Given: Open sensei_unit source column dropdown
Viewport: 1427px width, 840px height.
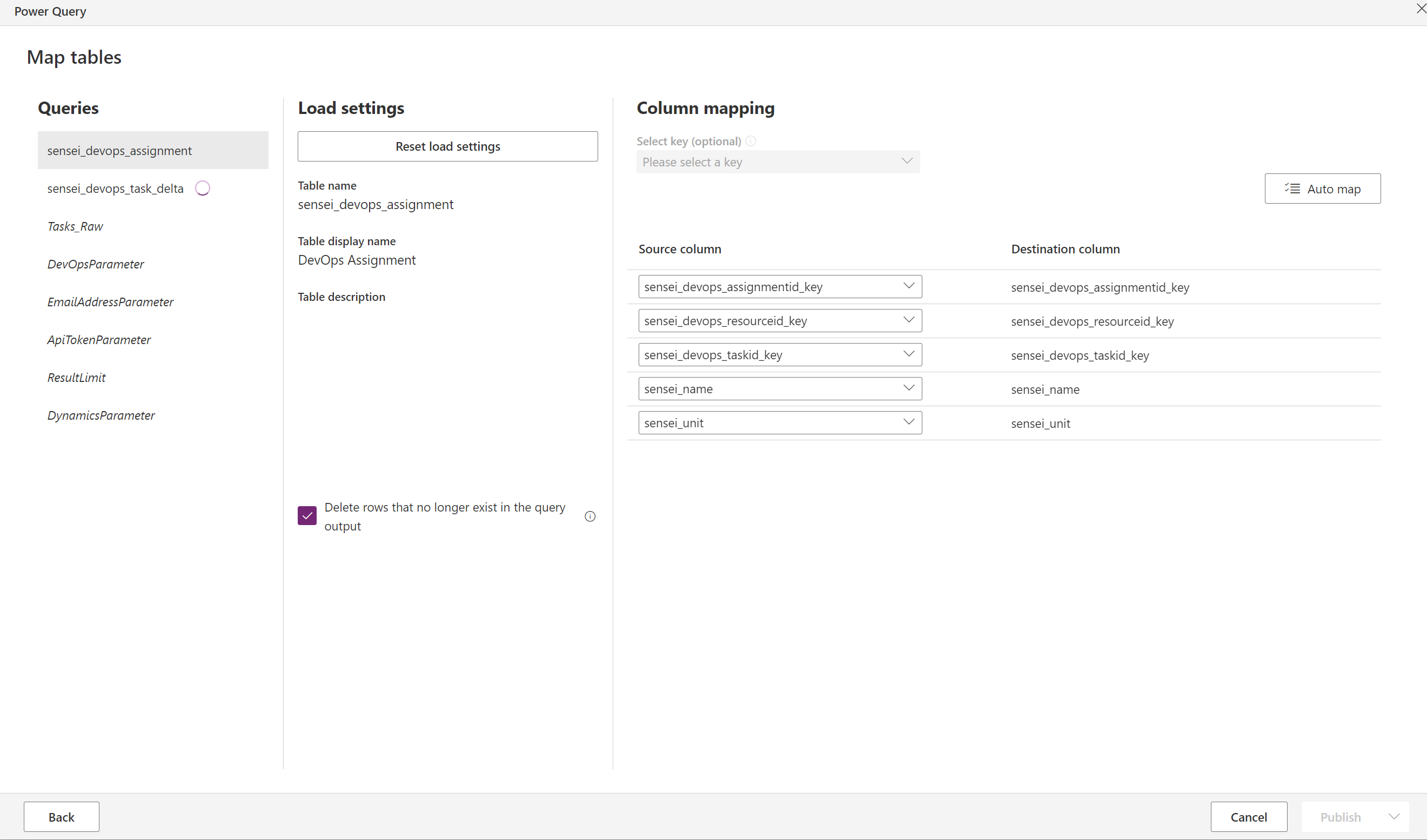Looking at the screenshot, I should 780,423.
